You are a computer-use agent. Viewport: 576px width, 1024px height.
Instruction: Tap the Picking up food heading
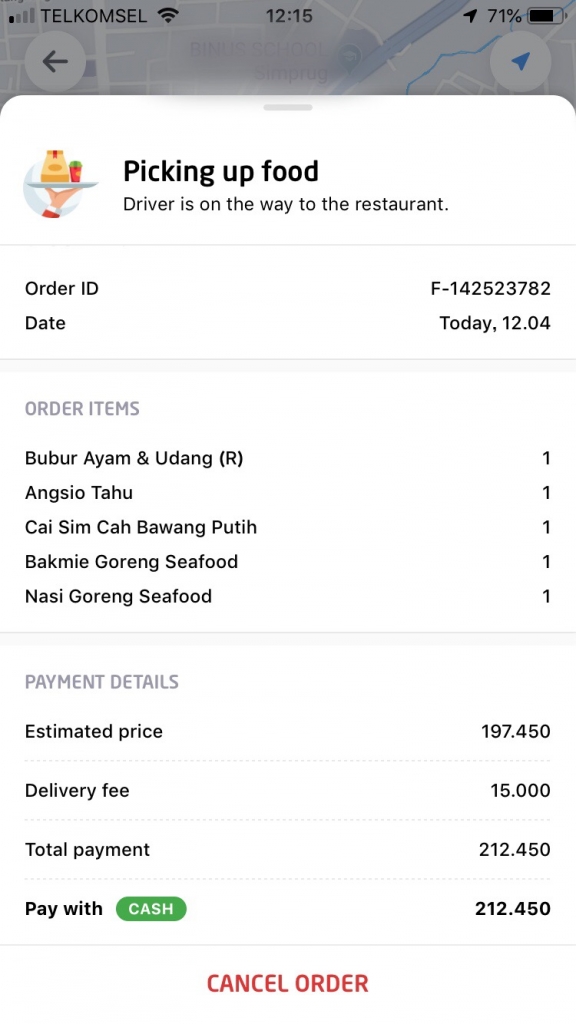(x=221, y=172)
